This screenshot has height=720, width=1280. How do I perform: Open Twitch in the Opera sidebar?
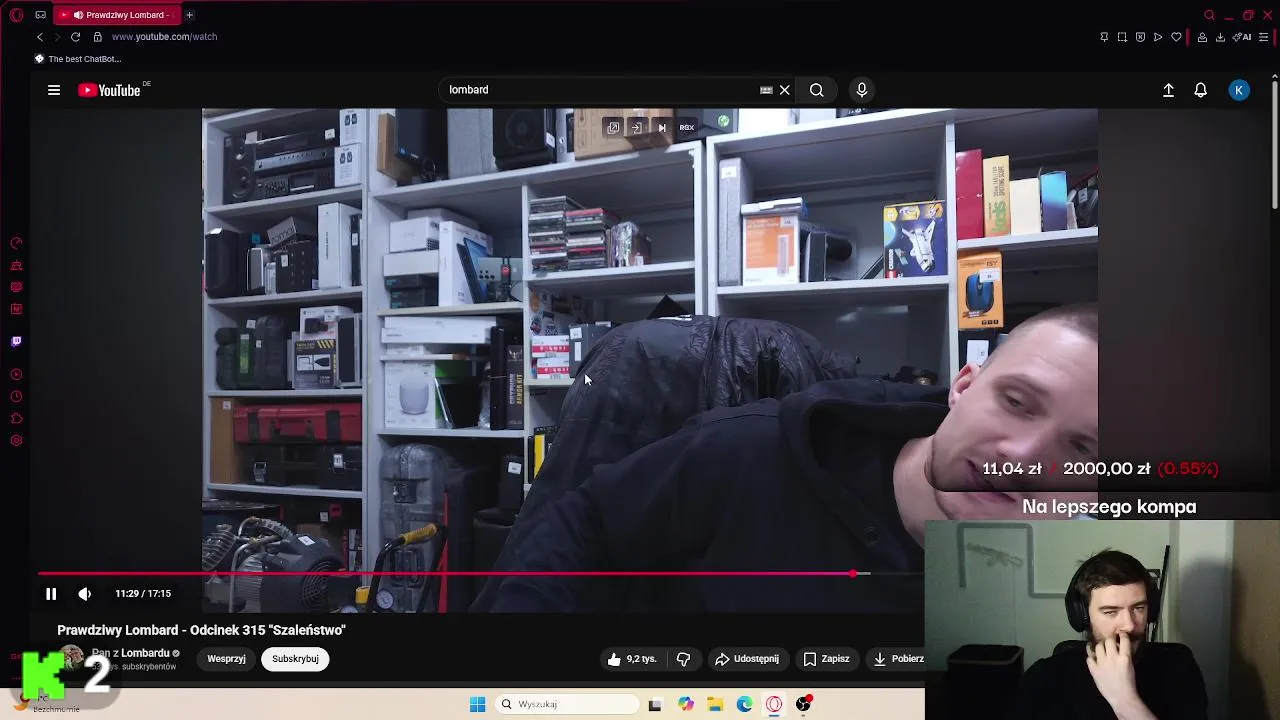tap(16, 342)
